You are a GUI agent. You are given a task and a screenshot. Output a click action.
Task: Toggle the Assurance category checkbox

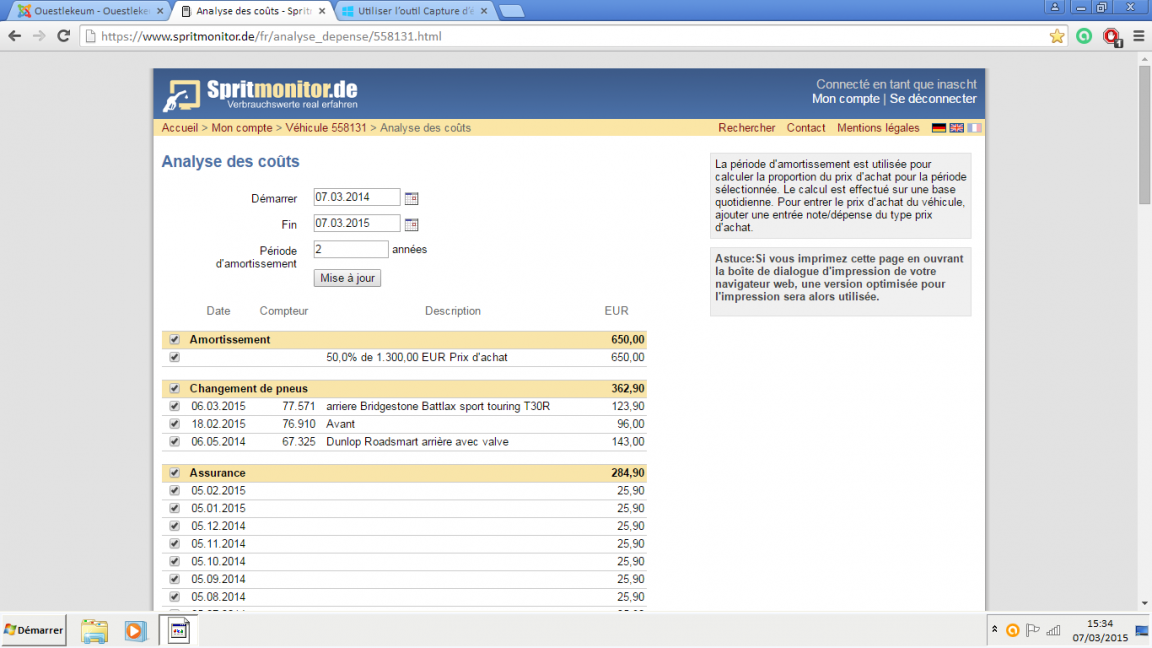pyautogui.click(x=174, y=473)
